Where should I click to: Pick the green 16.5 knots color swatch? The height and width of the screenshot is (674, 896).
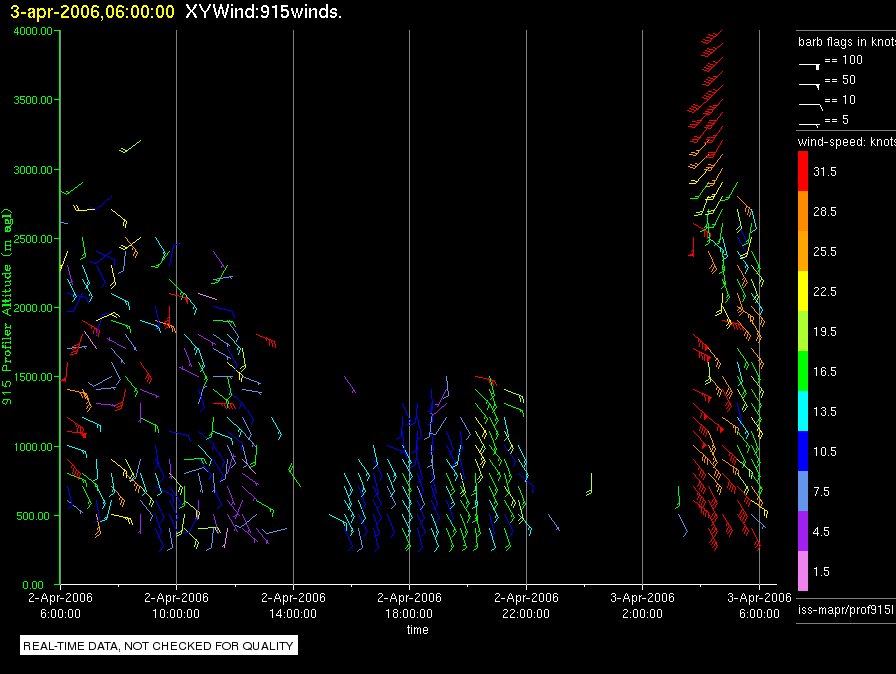pos(802,371)
